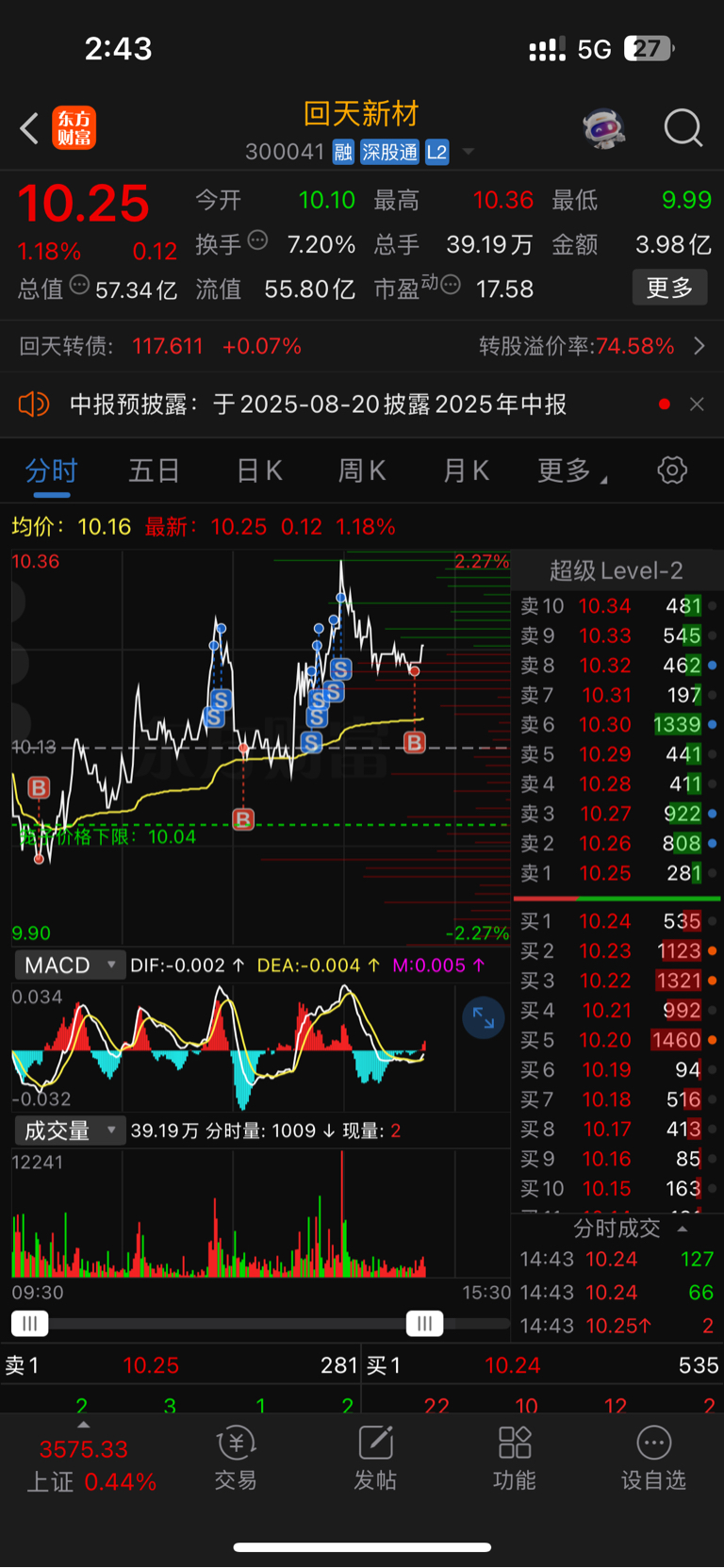Open the Eastmoney logo icon
Image resolution: width=724 pixels, height=1568 pixels.
point(74,128)
